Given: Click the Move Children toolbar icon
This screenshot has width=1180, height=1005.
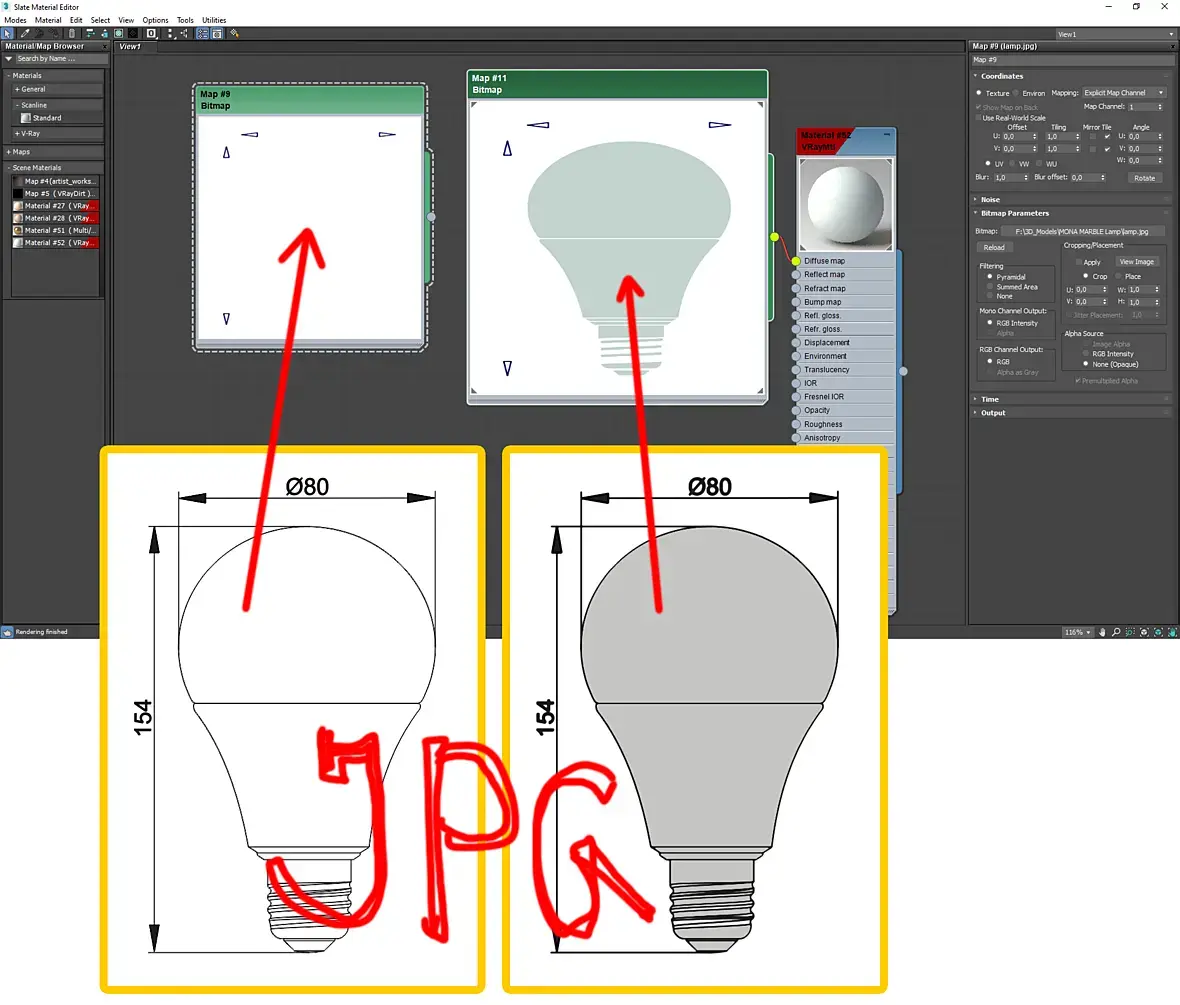Looking at the screenshot, I should [90, 33].
